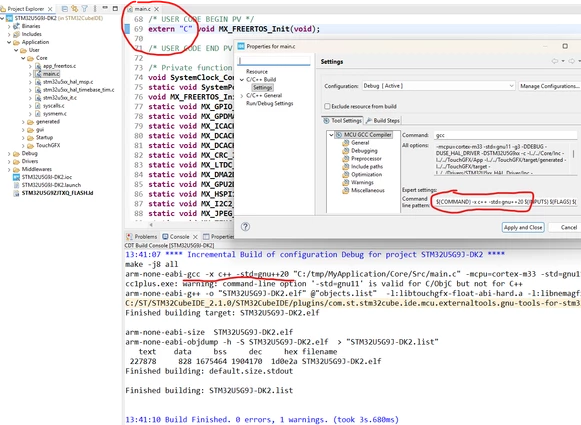Image resolution: width=581 pixels, height=425 pixels.
Task: Switch to the Build Steps tab
Action: [x=383, y=121]
